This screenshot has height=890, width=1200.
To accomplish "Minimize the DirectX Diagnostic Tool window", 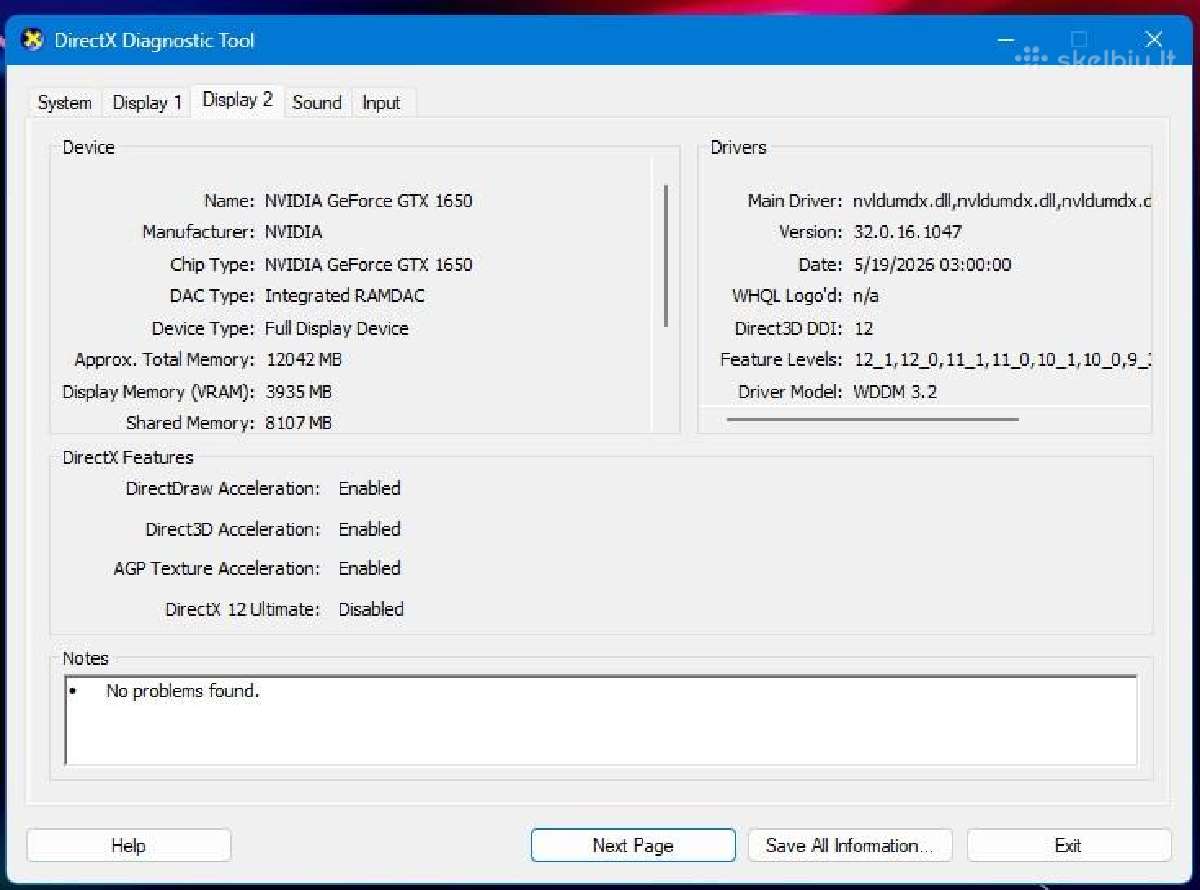I will 1007,40.
